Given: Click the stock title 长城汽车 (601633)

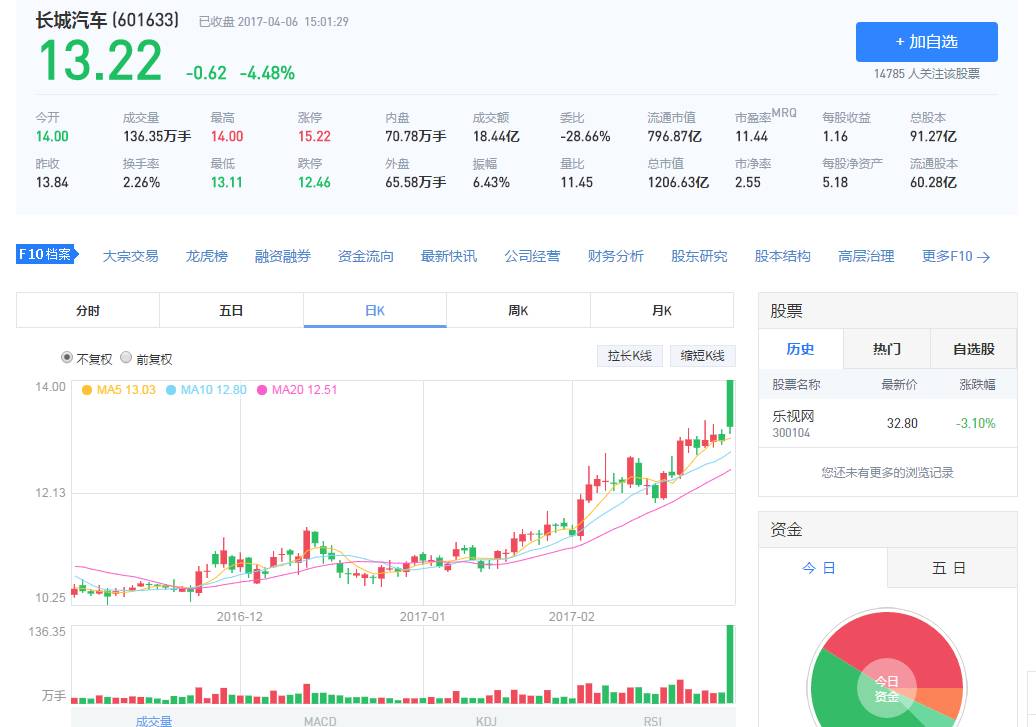Looking at the screenshot, I should tap(107, 20).
